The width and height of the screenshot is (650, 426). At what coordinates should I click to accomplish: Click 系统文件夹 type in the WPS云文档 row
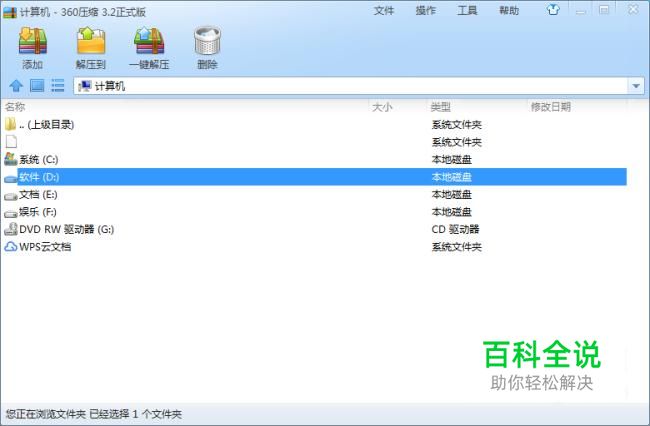pos(456,247)
